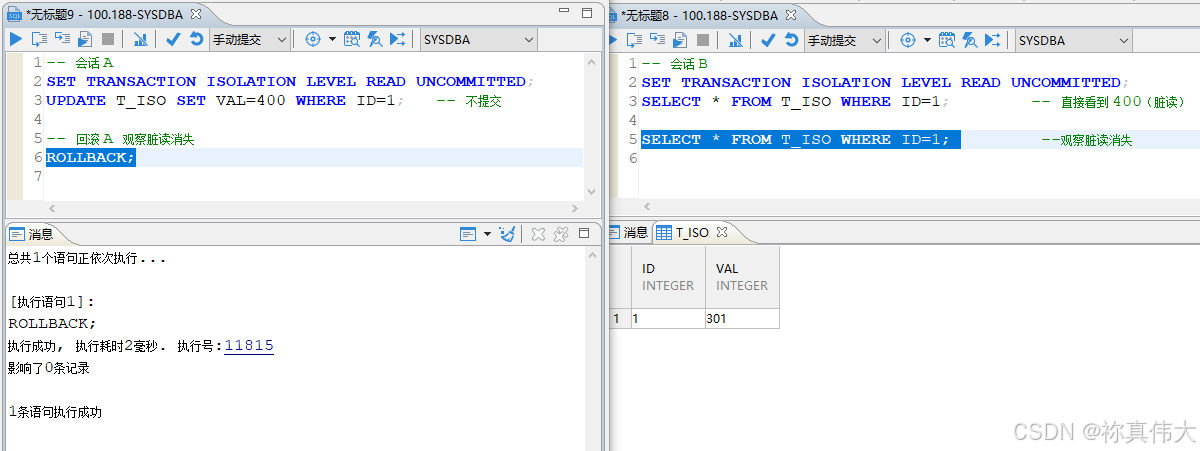1200x451 pixels.
Task: Click the SQL file icon in 无标题9 toolbar
Action: [85, 40]
